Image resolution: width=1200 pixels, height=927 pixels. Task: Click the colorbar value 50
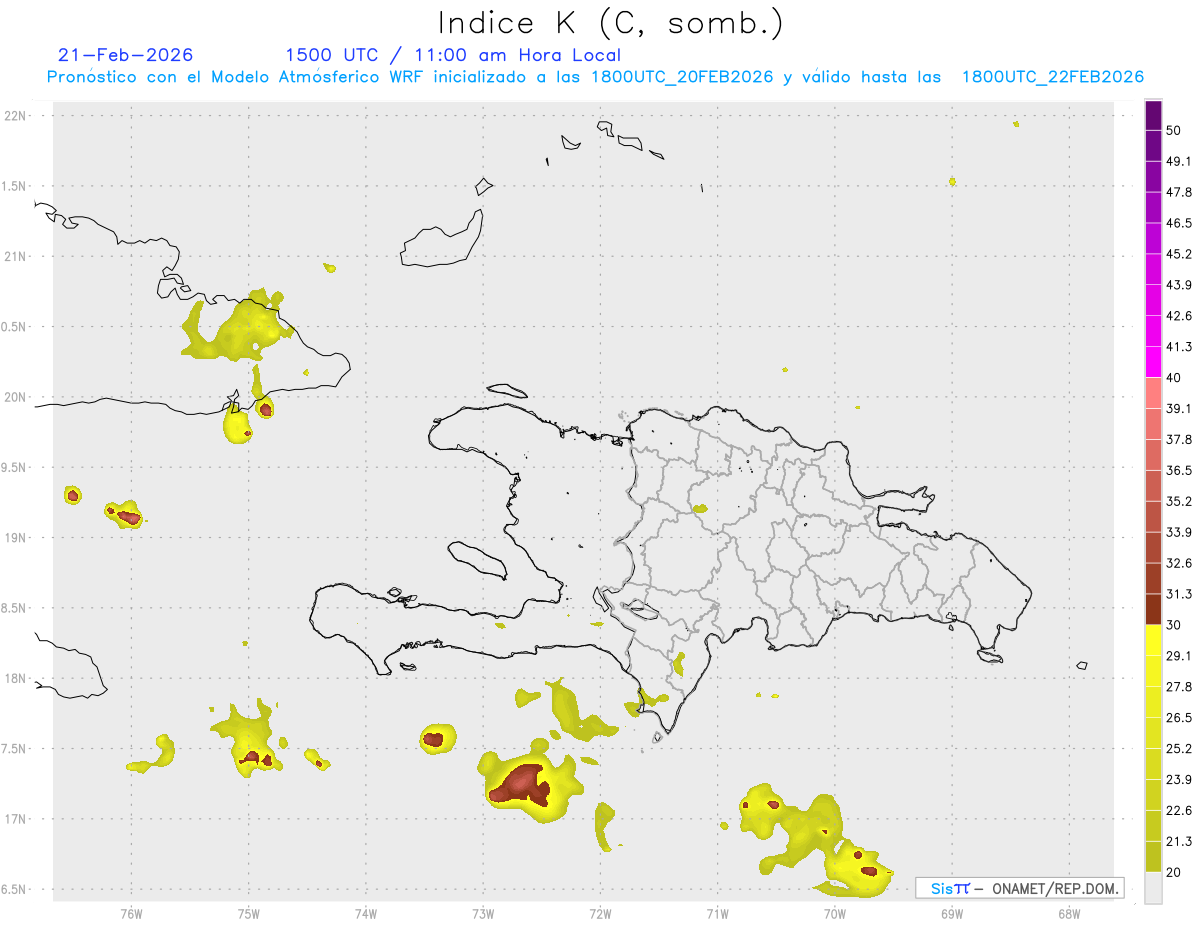[x=1174, y=130]
